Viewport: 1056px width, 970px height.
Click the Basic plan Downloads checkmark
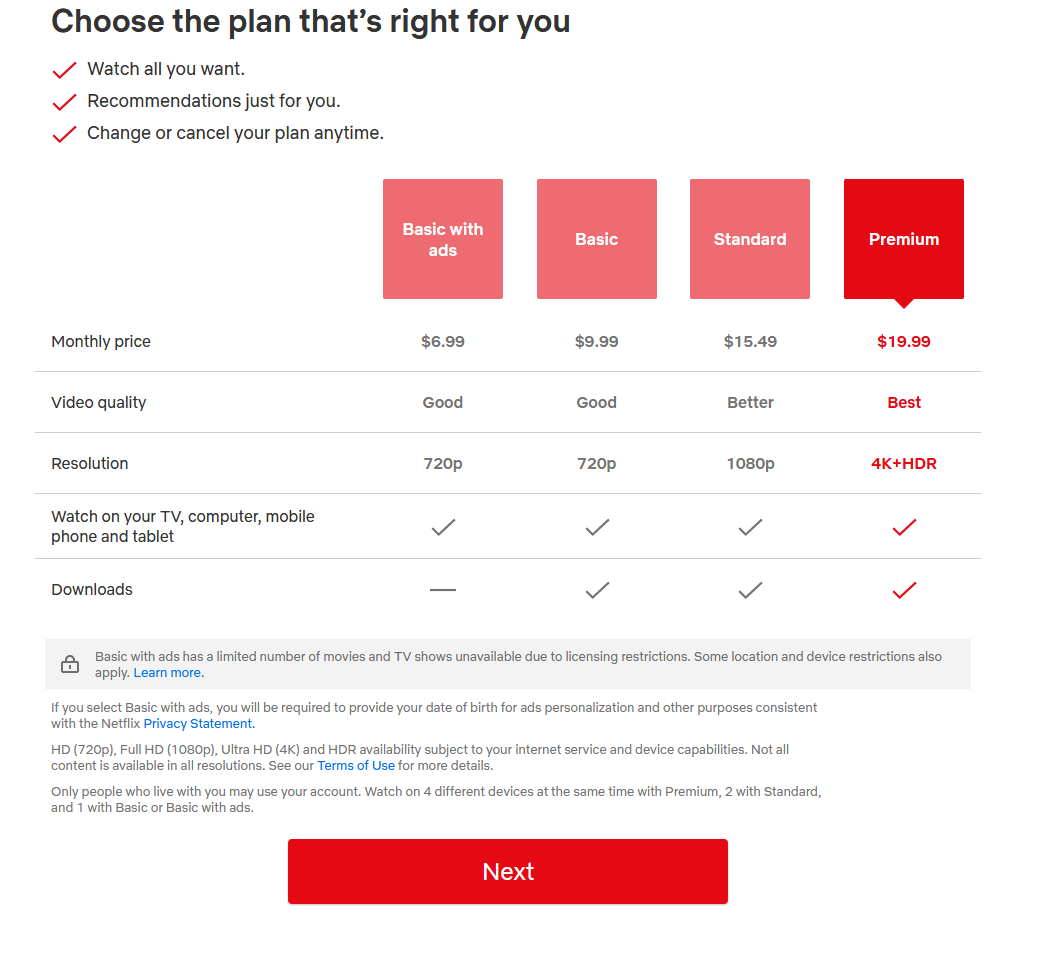(597, 590)
